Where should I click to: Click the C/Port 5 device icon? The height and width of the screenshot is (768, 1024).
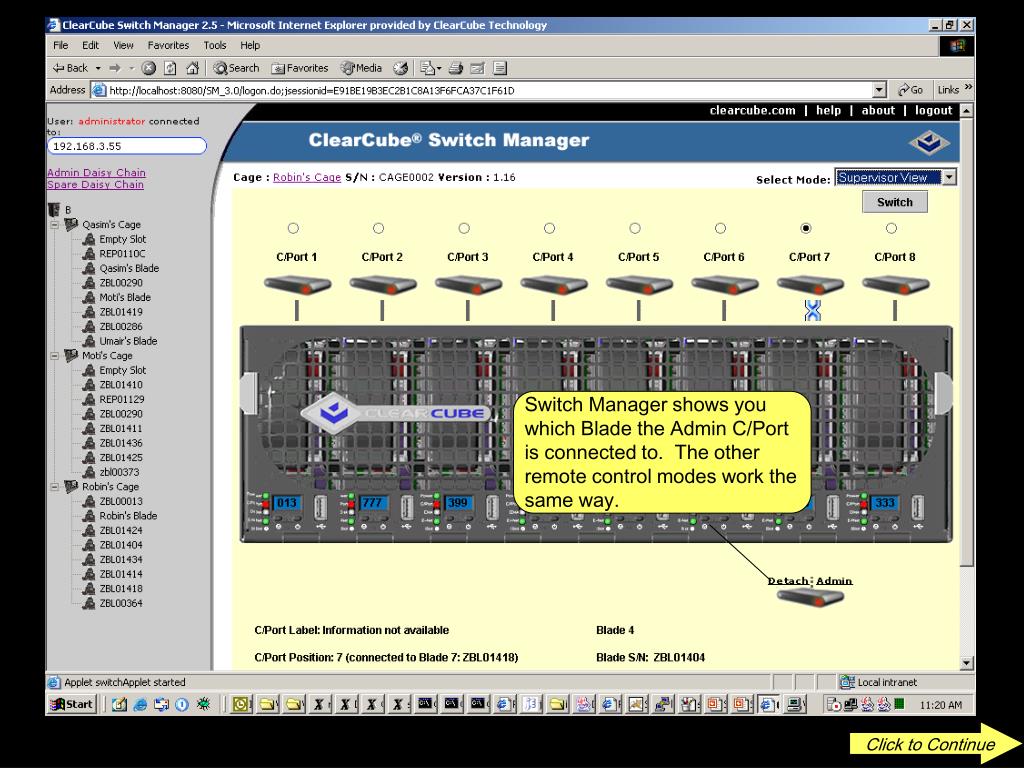[639, 285]
